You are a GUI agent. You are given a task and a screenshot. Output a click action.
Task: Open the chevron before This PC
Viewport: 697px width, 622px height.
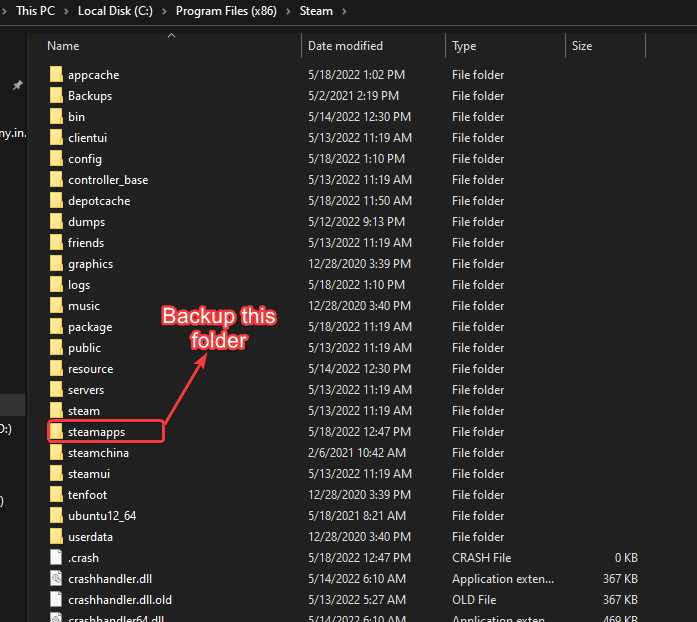point(4,11)
